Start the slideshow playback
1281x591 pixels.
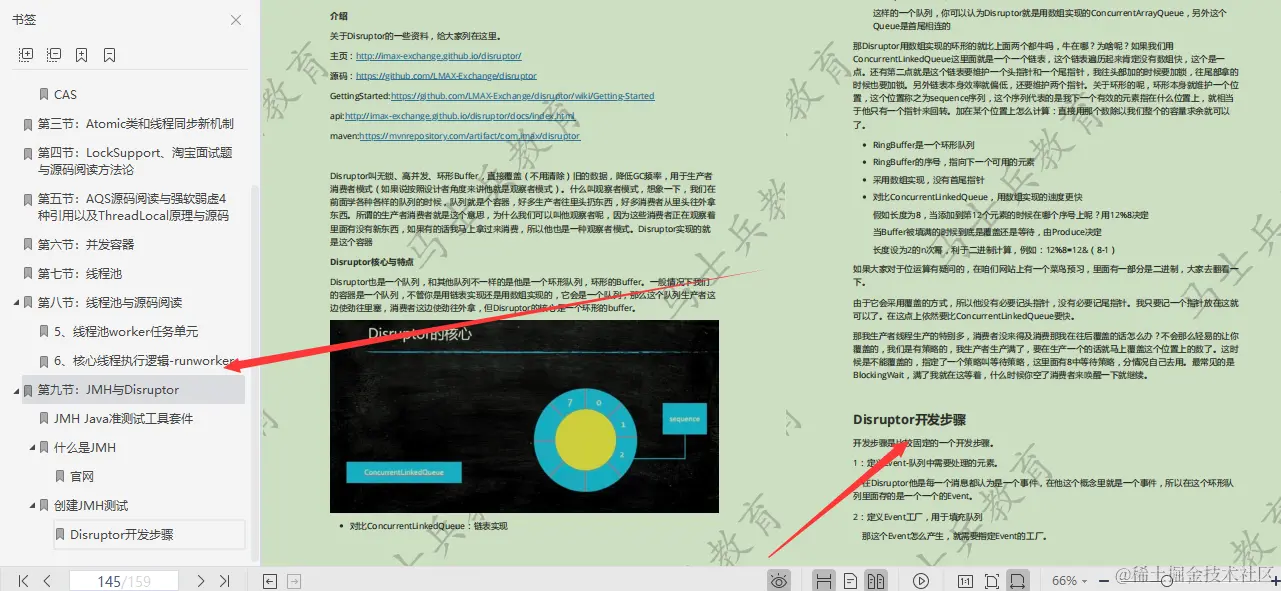pyautogui.click(x=921, y=581)
